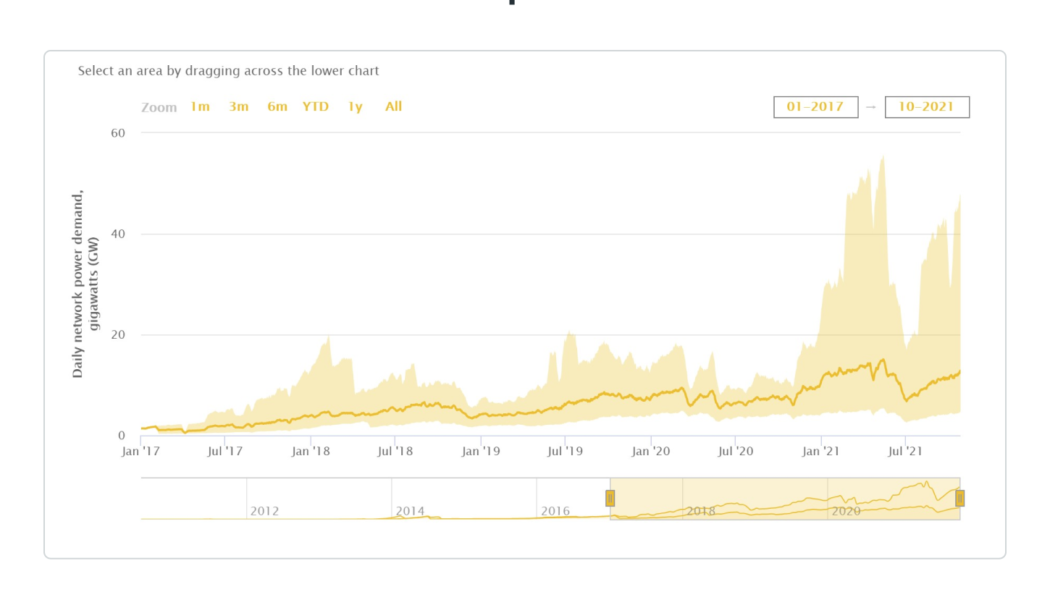
Task: Click the Jan '17 axis label
Action: (x=139, y=451)
